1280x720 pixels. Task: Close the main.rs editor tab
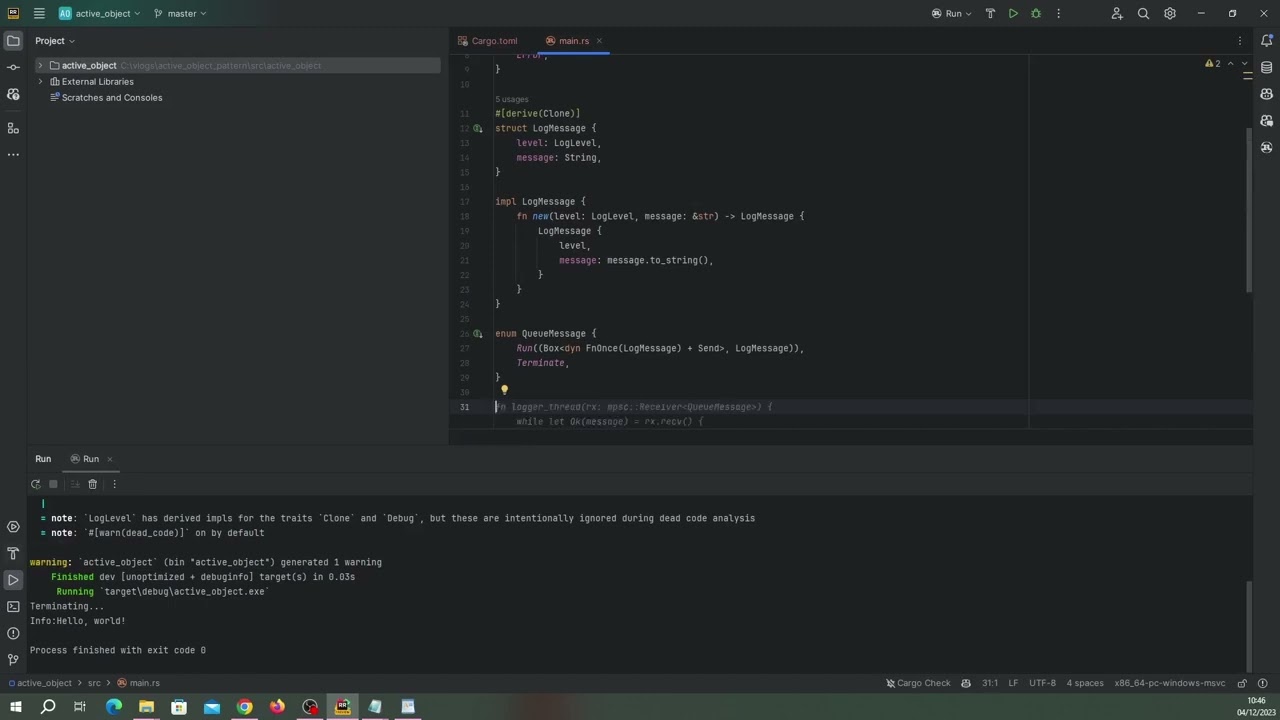(599, 41)
